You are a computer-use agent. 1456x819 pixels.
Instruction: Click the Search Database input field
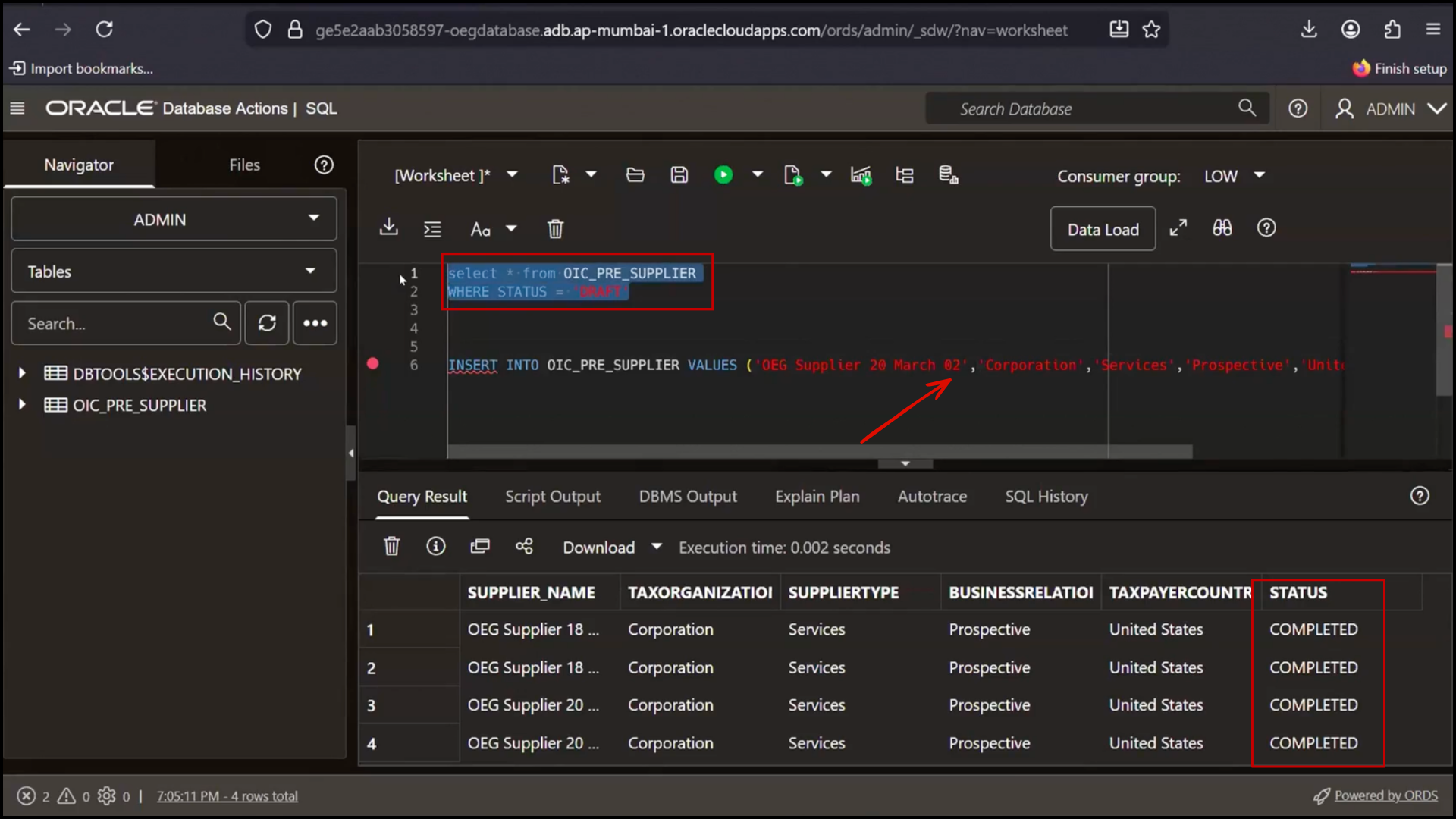tap(1097, 108)
